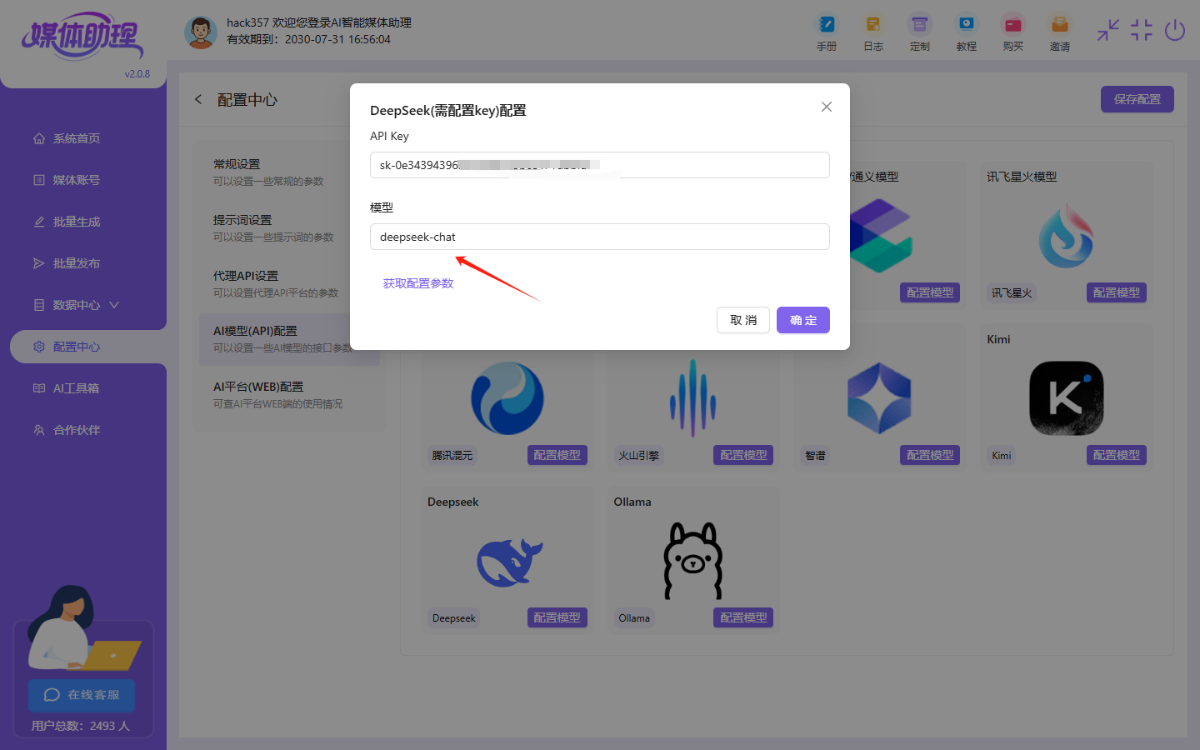Image resolution: width=1200 pixels, height=750 pixels.
Task: Click the 腾讯混元 blue circle logo
Action: pos(507,398)
